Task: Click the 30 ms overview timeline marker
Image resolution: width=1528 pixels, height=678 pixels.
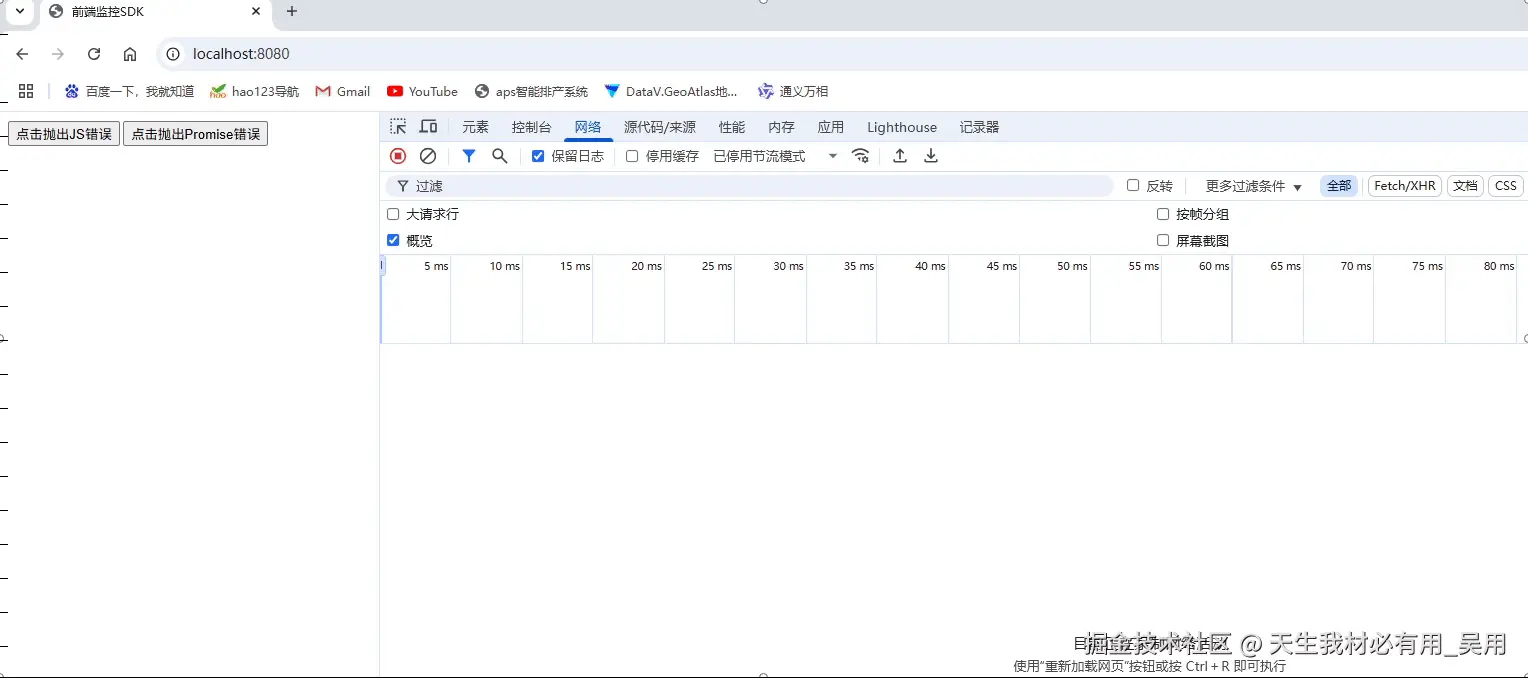Action: [788, 266]
